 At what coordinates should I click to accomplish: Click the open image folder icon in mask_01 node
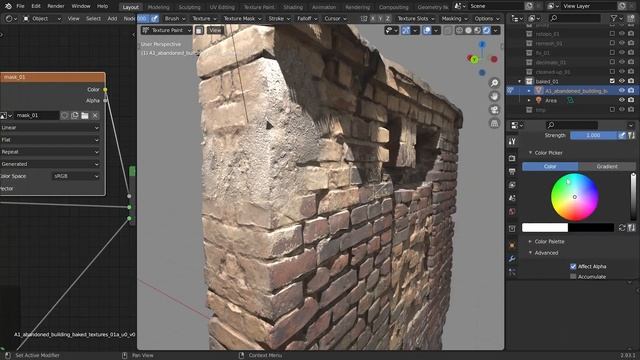tap(84, 116)
